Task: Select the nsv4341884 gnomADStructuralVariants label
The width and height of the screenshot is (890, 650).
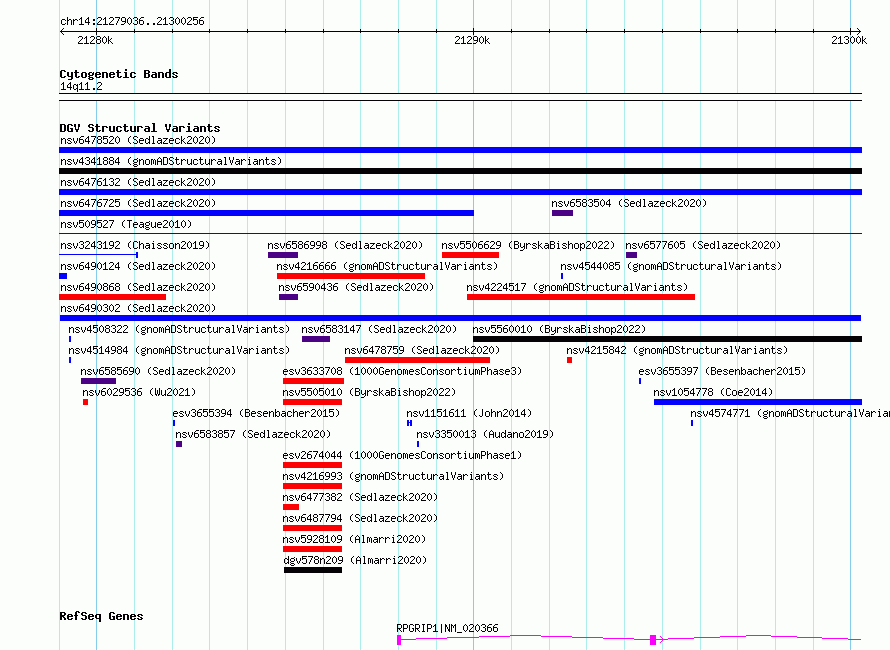Action: point(171,161)
